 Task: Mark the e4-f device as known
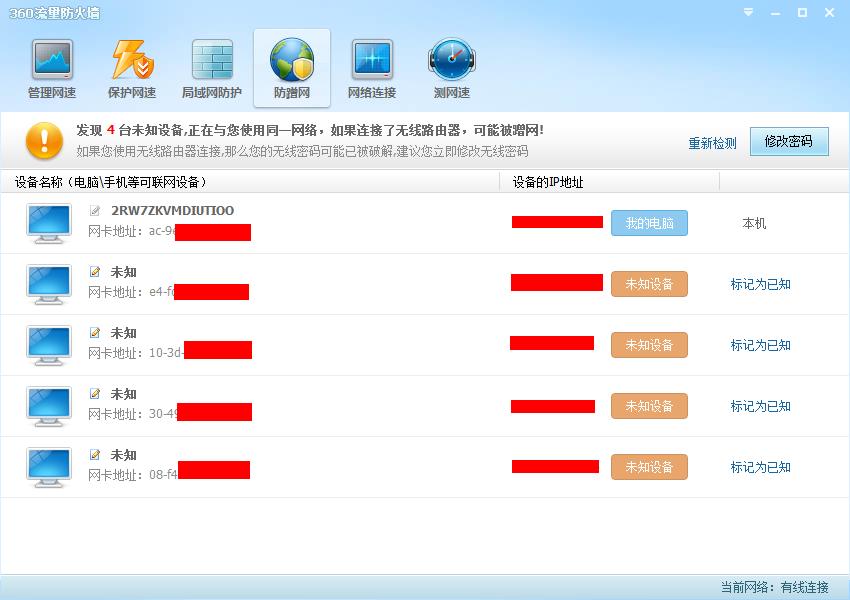tap(760, 284)
